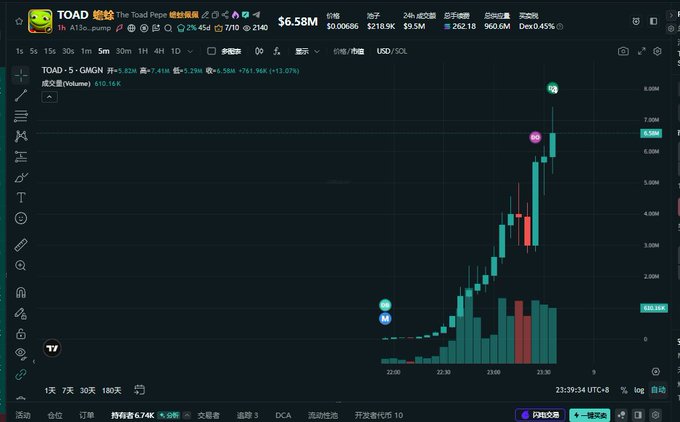Click the magnifier search icon under token name
This screenshot has height=422, width=680.
pos(168,28)
